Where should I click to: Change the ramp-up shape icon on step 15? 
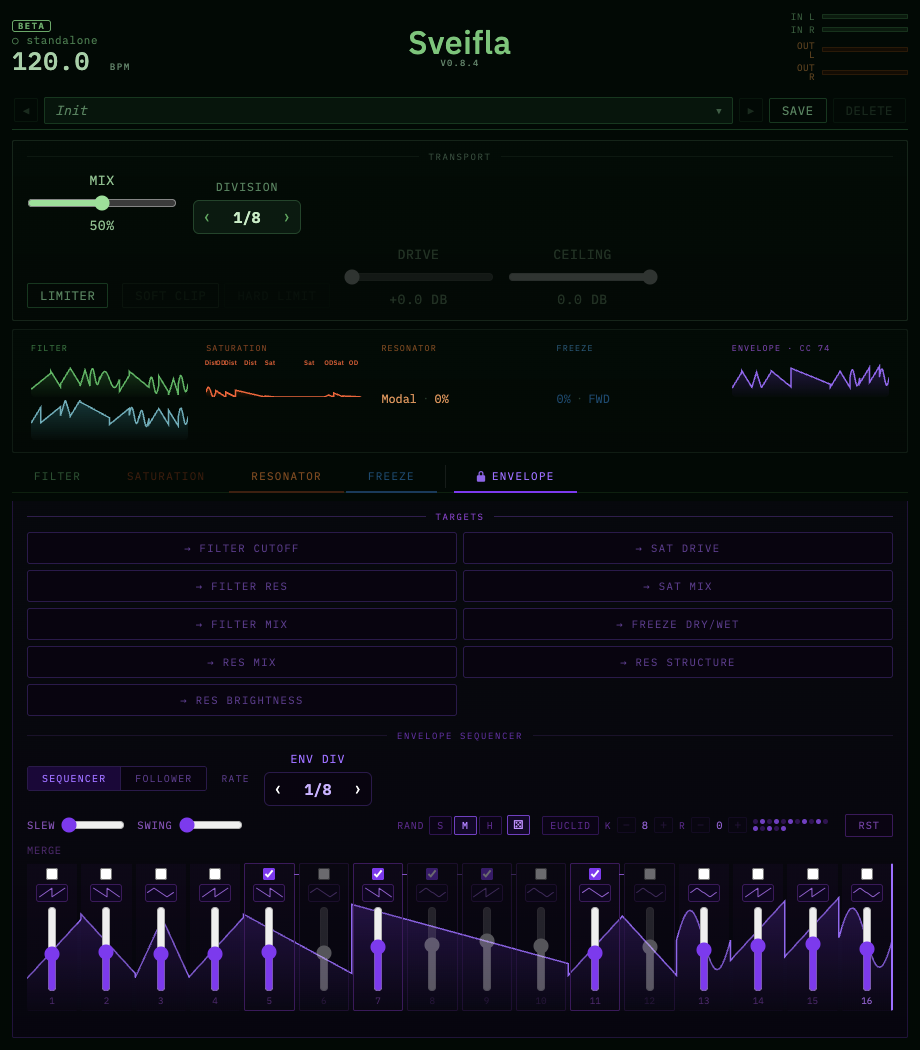click(812, 893)
